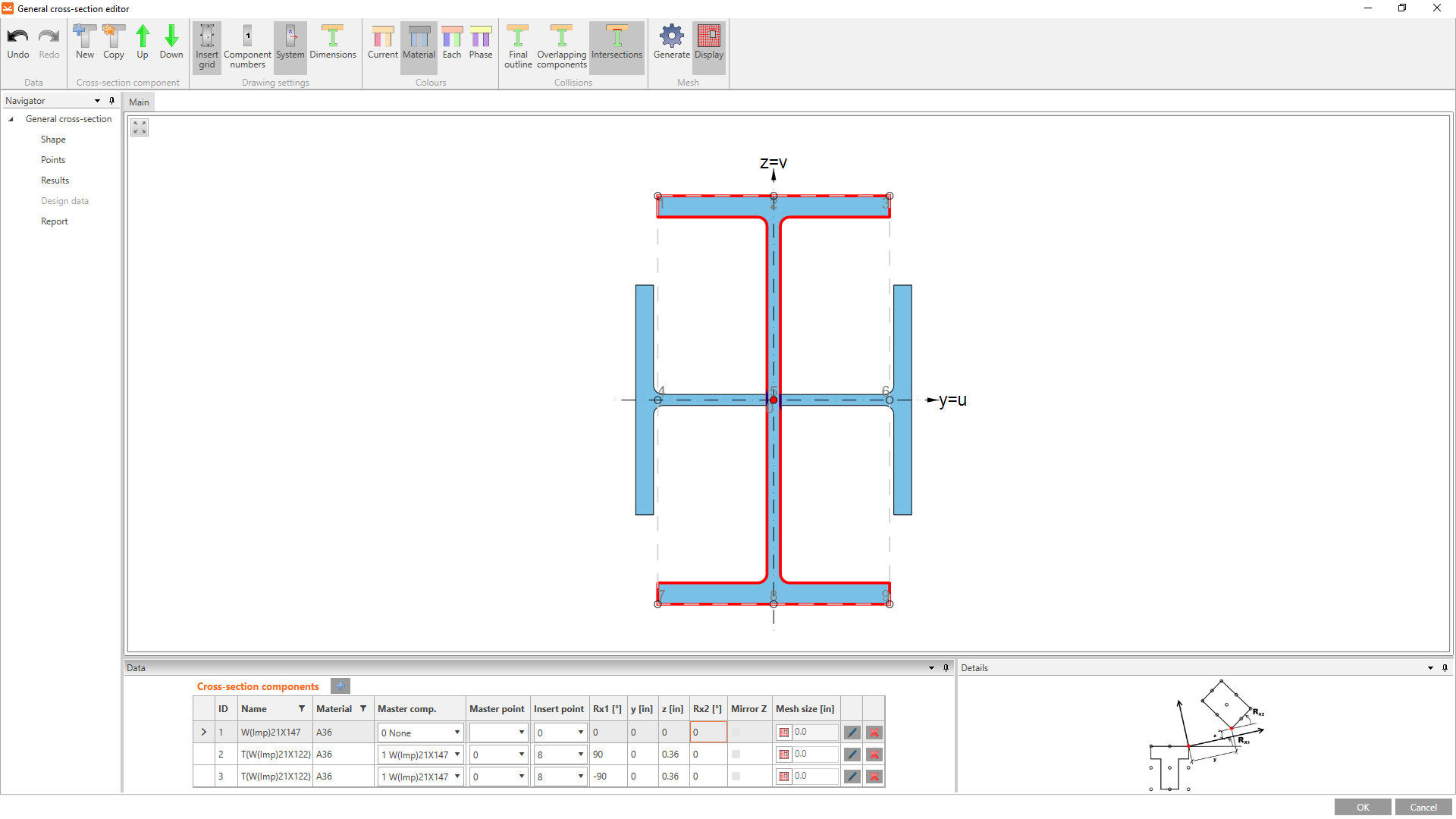Open Insert point dropdown for row 2

(x=581, y=755)
